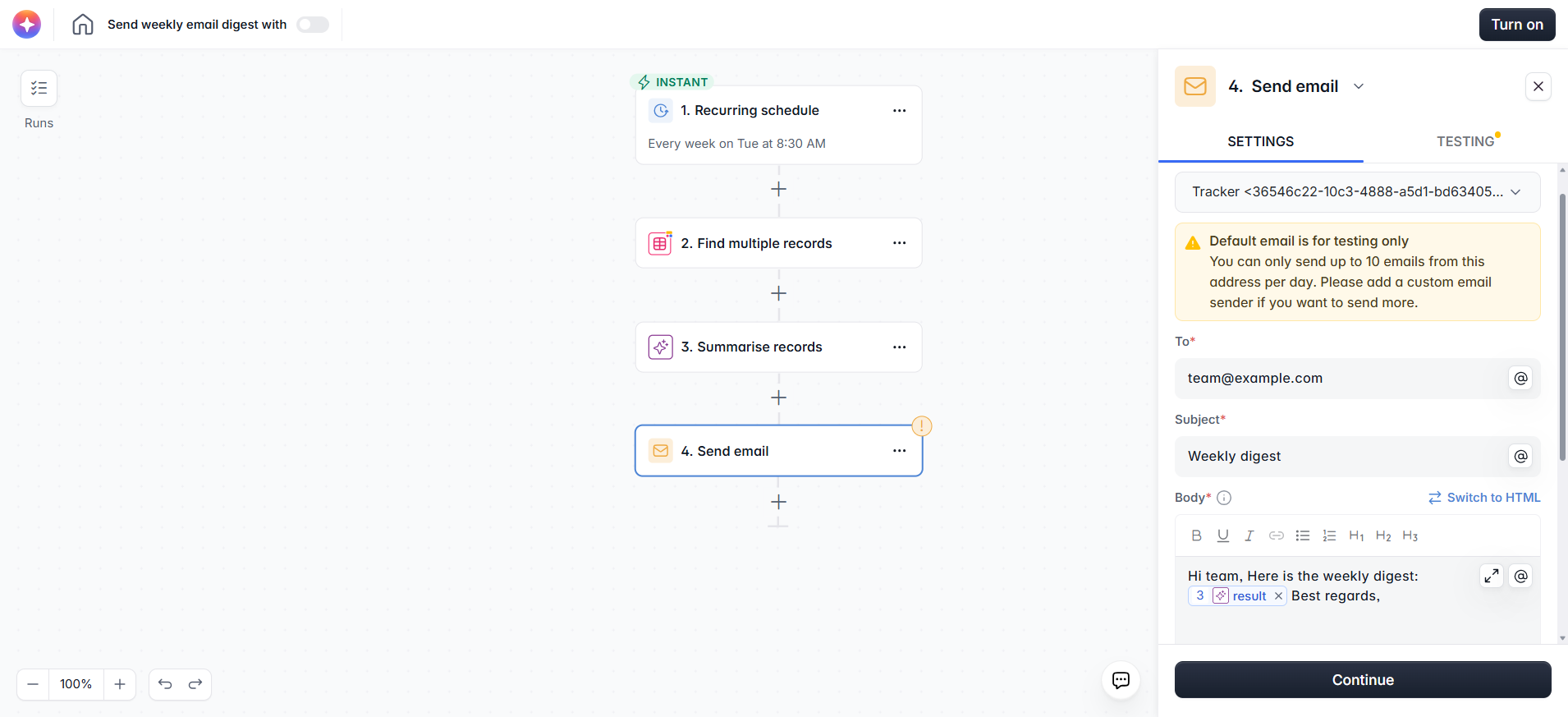This screenshot has width=1568, height=717.
Task: Open the Find multiple records options menu
Action: (x=900, y=243)
